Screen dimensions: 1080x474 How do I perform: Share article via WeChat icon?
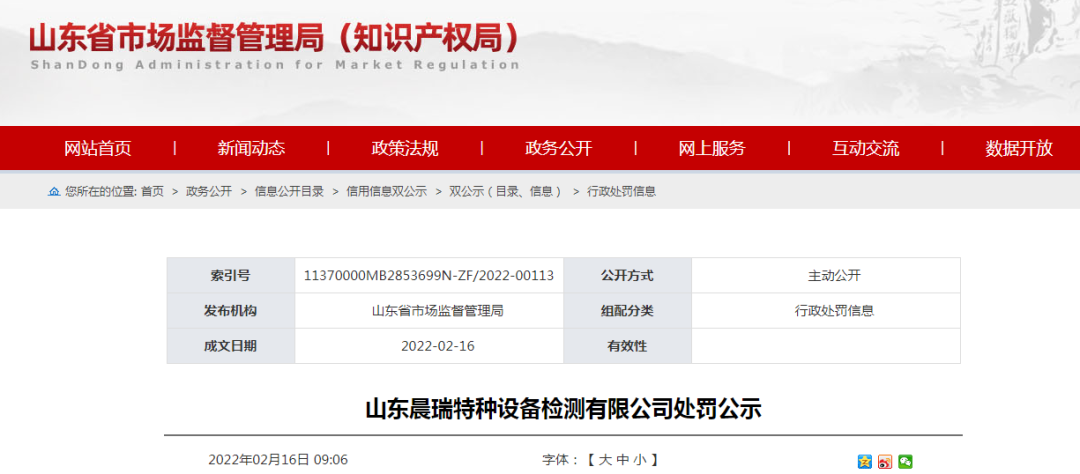click(905, 461)
